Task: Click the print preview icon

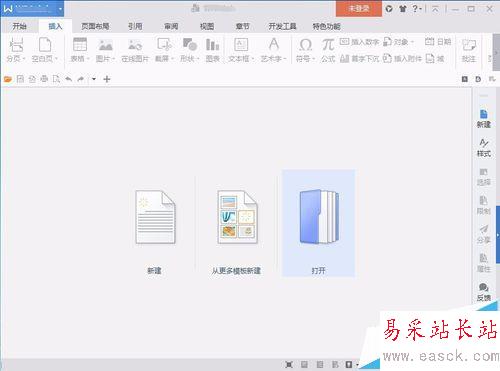Action: [x=56, y=79]
